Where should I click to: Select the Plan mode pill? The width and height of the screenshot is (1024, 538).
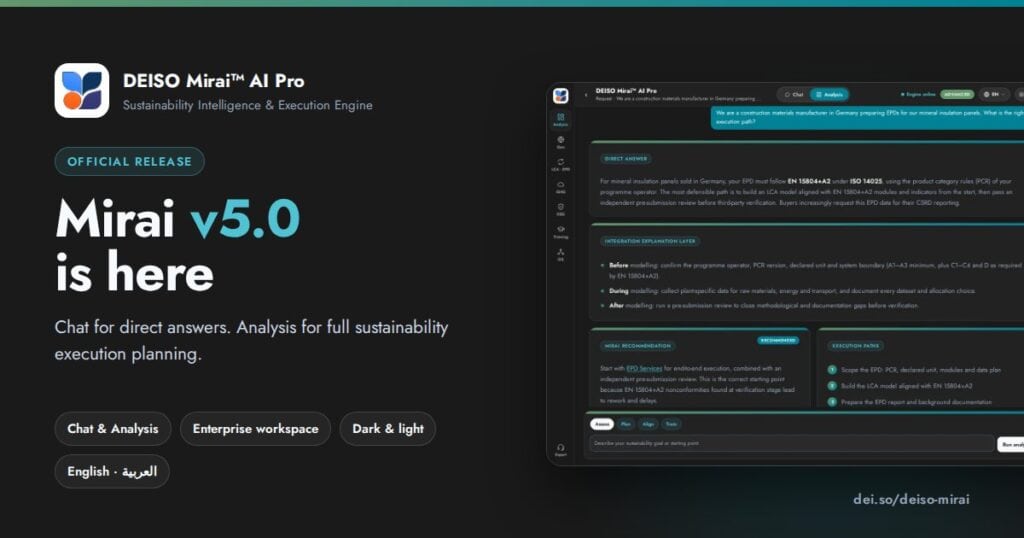click(626, 424)
